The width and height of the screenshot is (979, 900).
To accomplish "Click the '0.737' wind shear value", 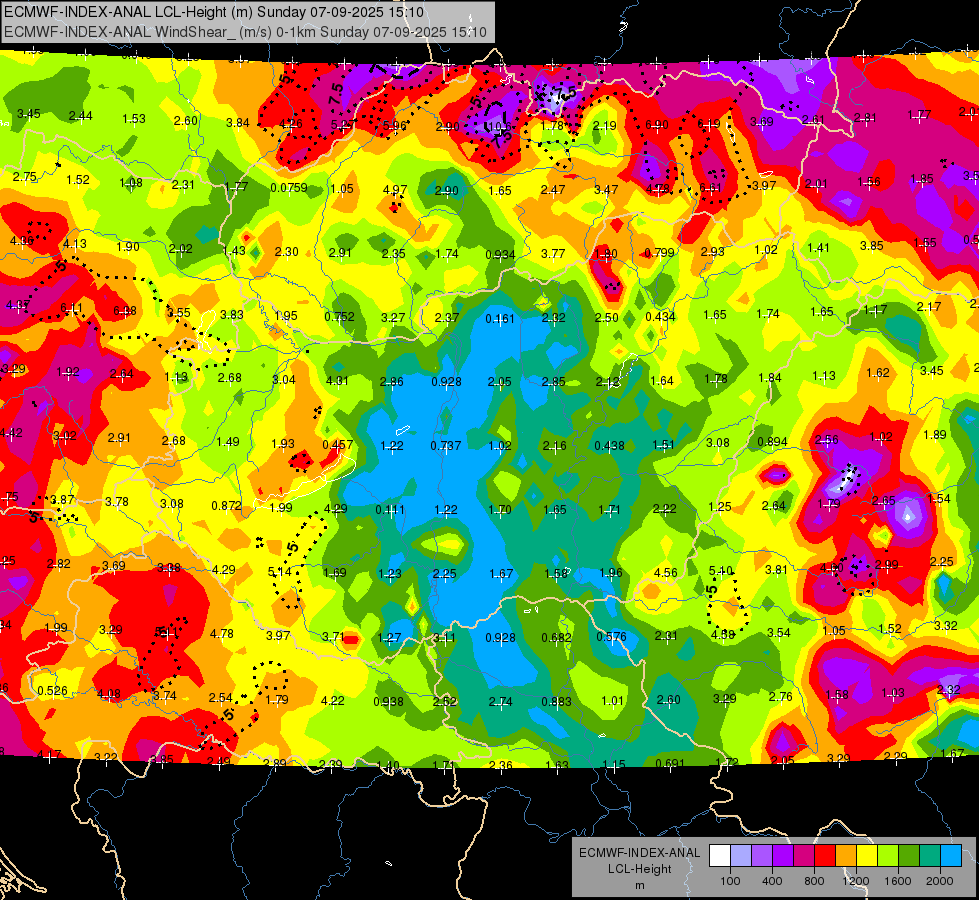I will pyautogui.click(x=446, y=445).
